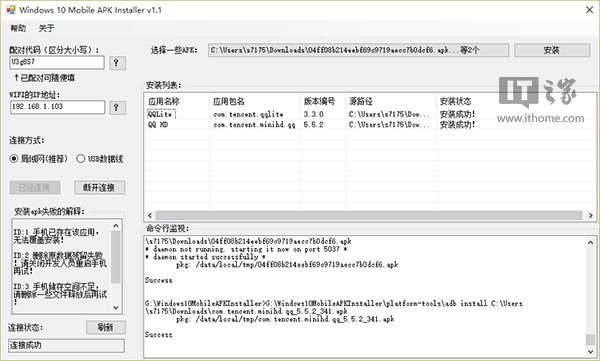Image resolution: width=600 pixels, height=361 pixels.
Task: Click the daemon started successfully line
Action: 205,257
